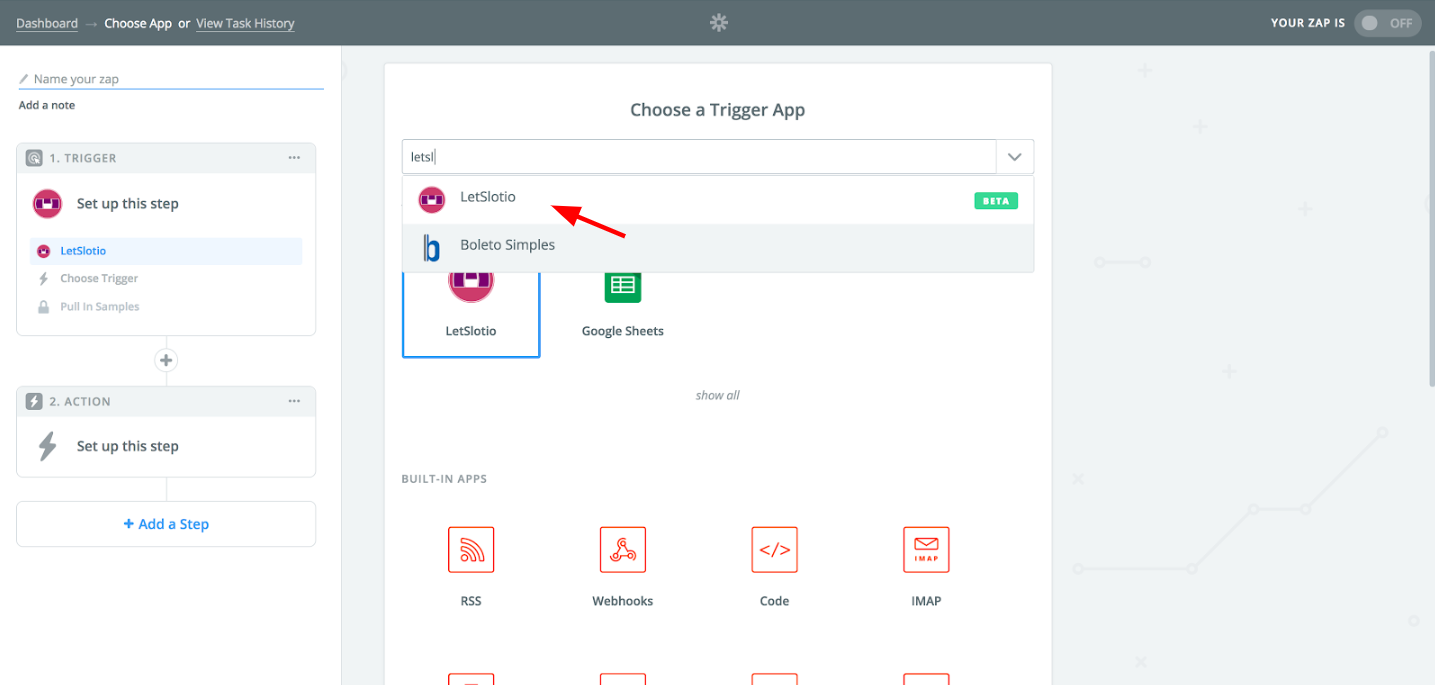Select Pull In Samples in sidebar
Screen dimensions: 1435x685
pos(100,307)
